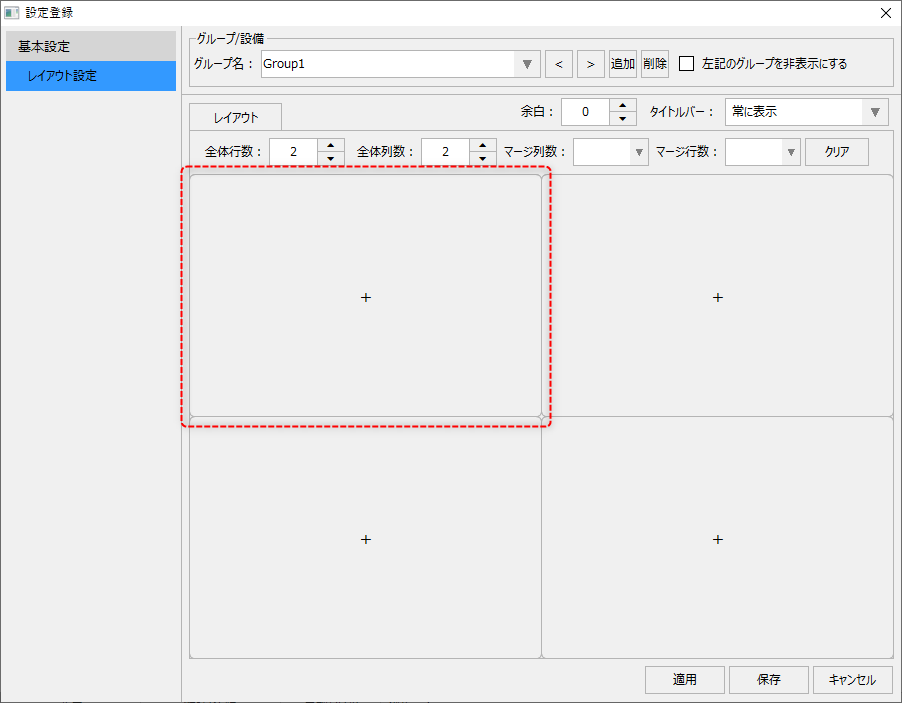Expand the マージ列数 dropdown
The image size is (902, 703).
(638, 151)
